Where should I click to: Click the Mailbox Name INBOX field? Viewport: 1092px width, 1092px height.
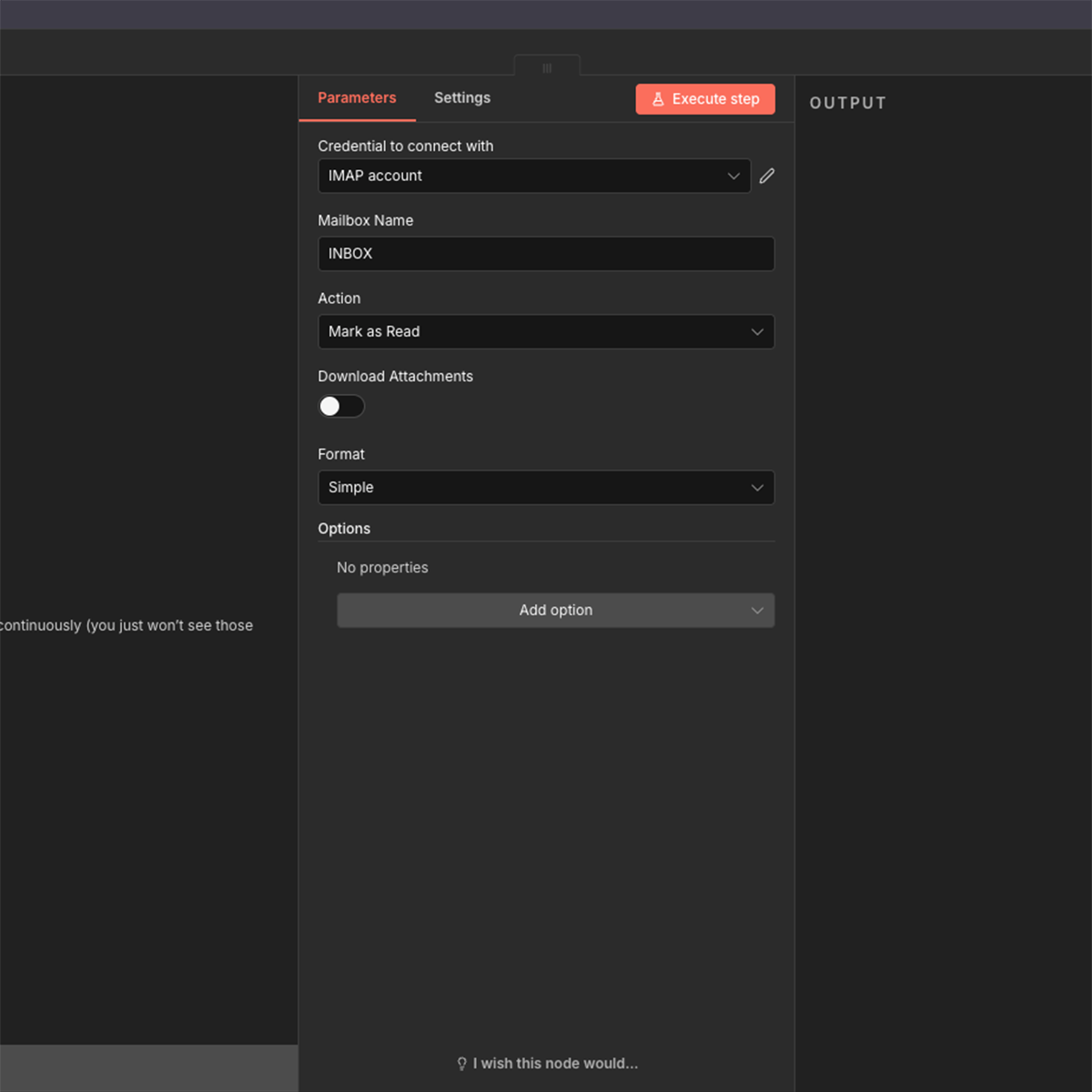546,254
